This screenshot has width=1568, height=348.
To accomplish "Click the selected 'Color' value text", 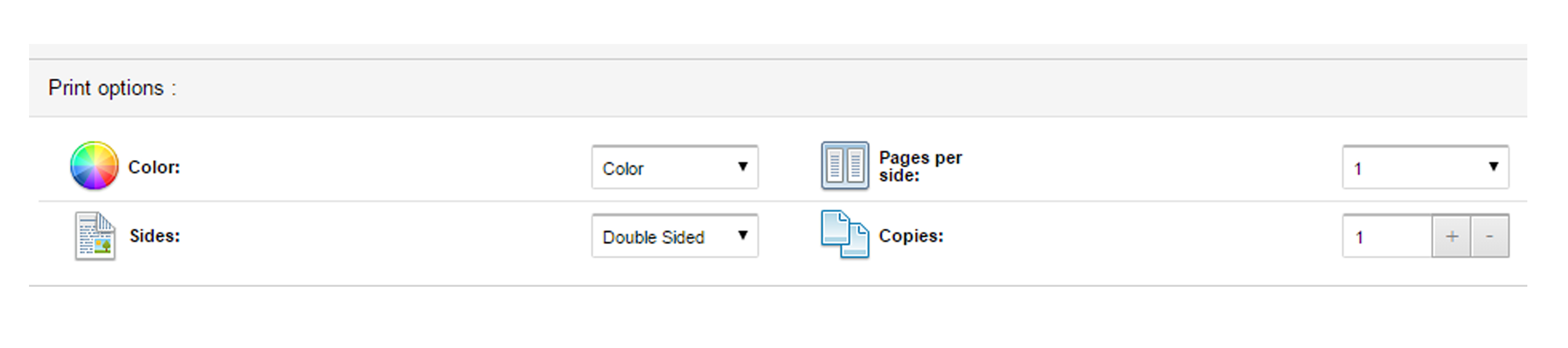I will [x=623, y=169].
